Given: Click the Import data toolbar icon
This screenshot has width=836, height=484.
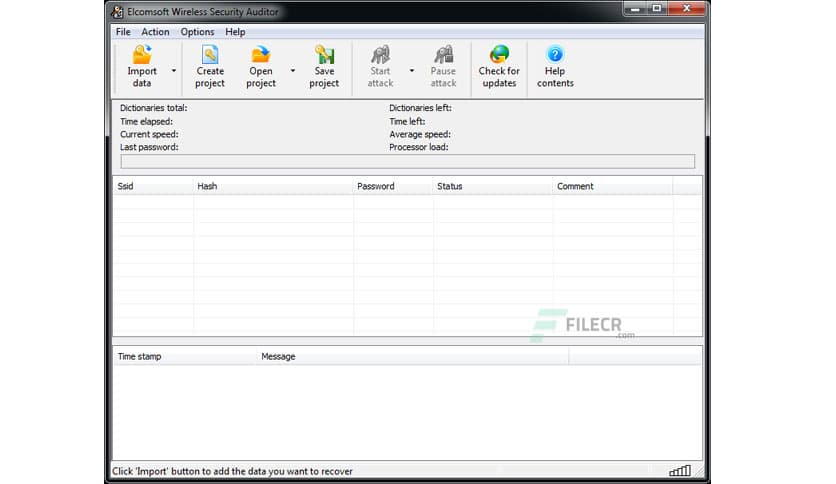Looking at the screenshot, I should [142, 55].
